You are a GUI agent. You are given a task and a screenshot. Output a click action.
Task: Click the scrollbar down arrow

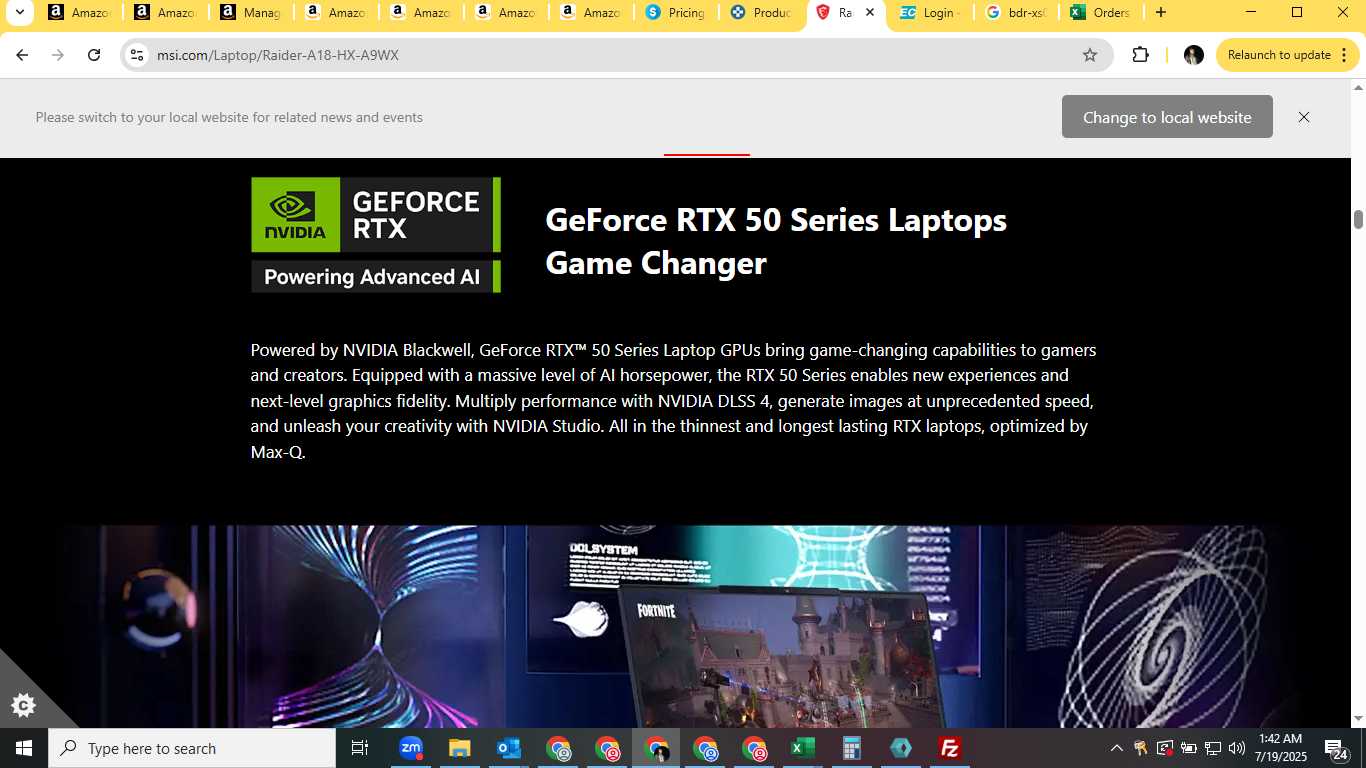(1358, 718)
